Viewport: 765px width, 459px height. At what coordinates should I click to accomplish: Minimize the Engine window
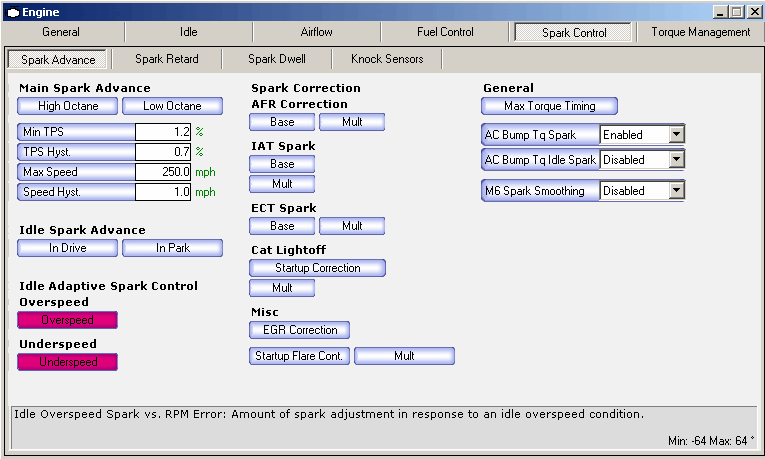720,12
